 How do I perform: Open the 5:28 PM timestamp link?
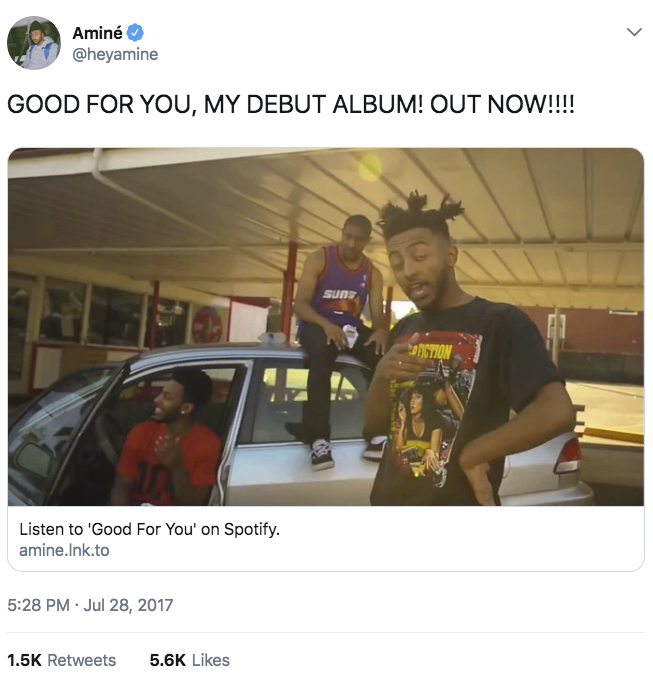coord(38,605)
